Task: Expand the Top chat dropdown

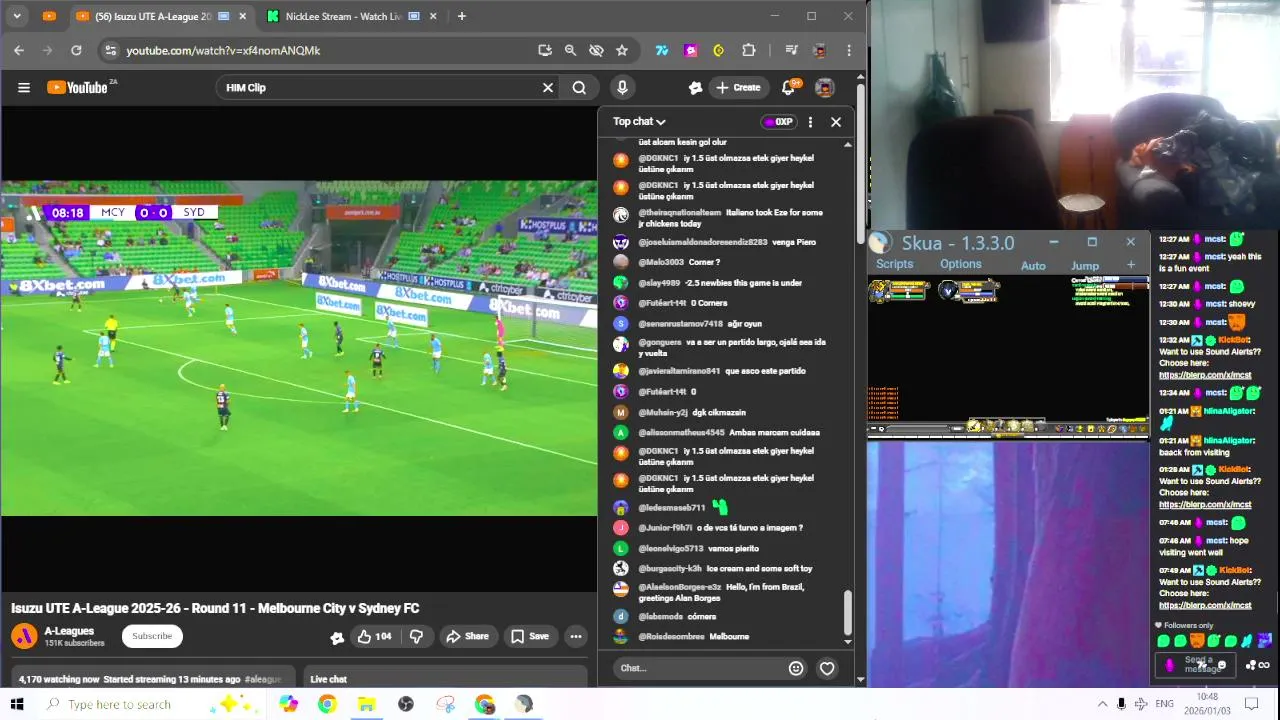Action: 639,122
